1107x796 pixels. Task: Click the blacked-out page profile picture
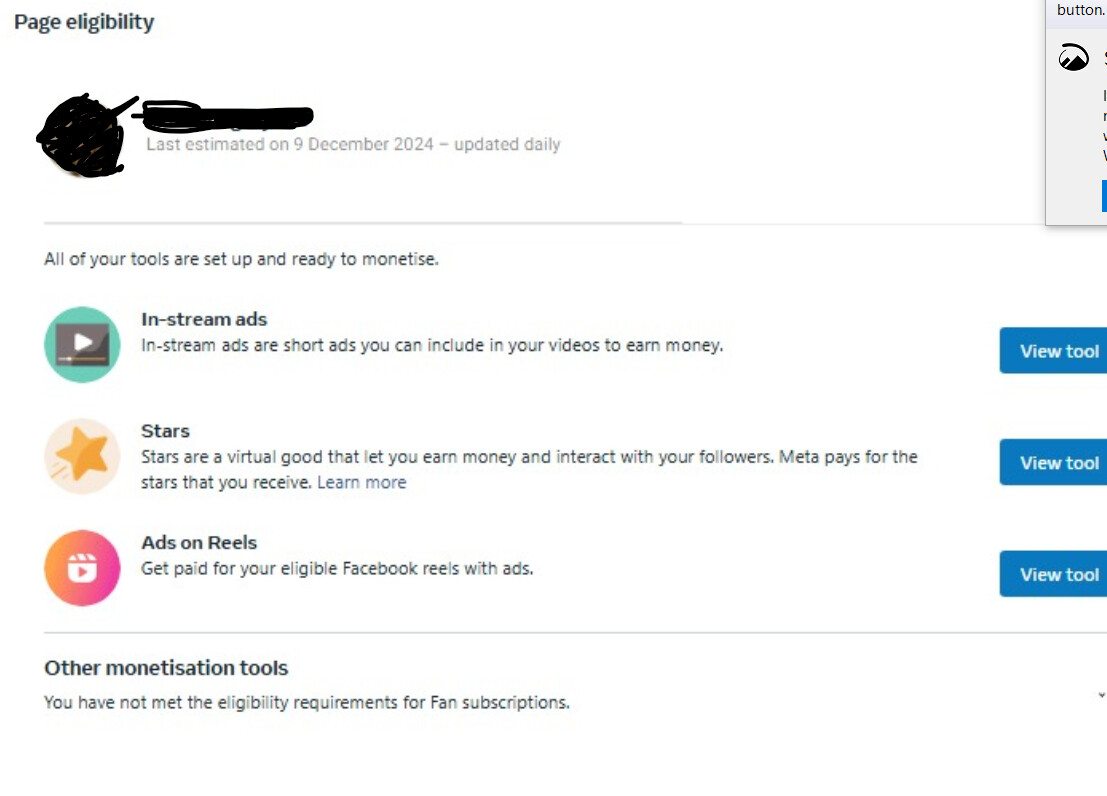(x=81, y=135)
